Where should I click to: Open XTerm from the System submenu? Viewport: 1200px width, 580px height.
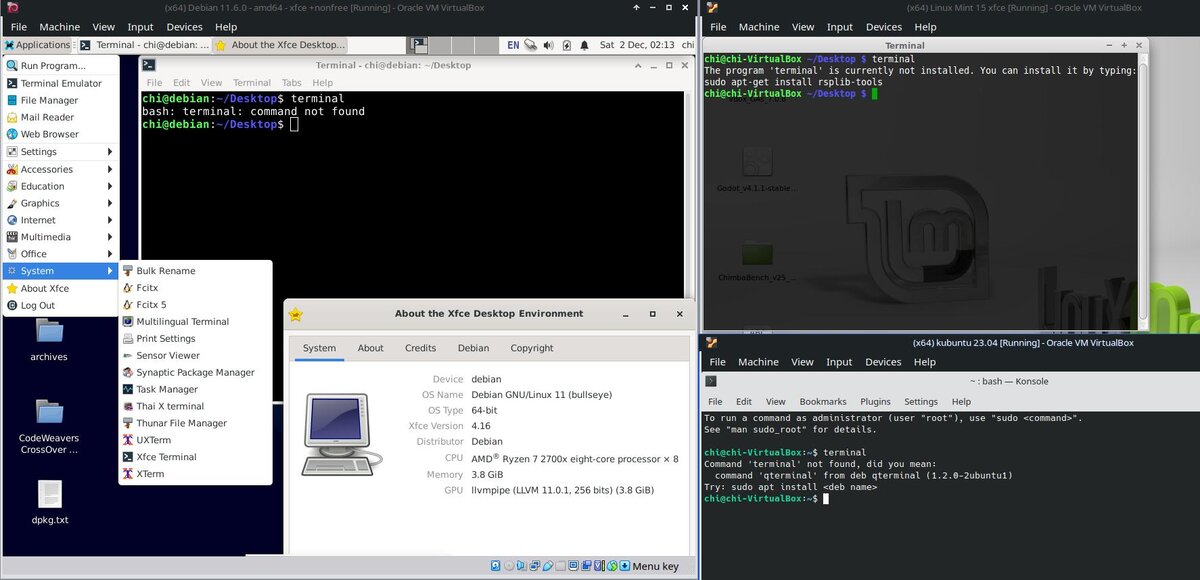(x=195, y=474)
